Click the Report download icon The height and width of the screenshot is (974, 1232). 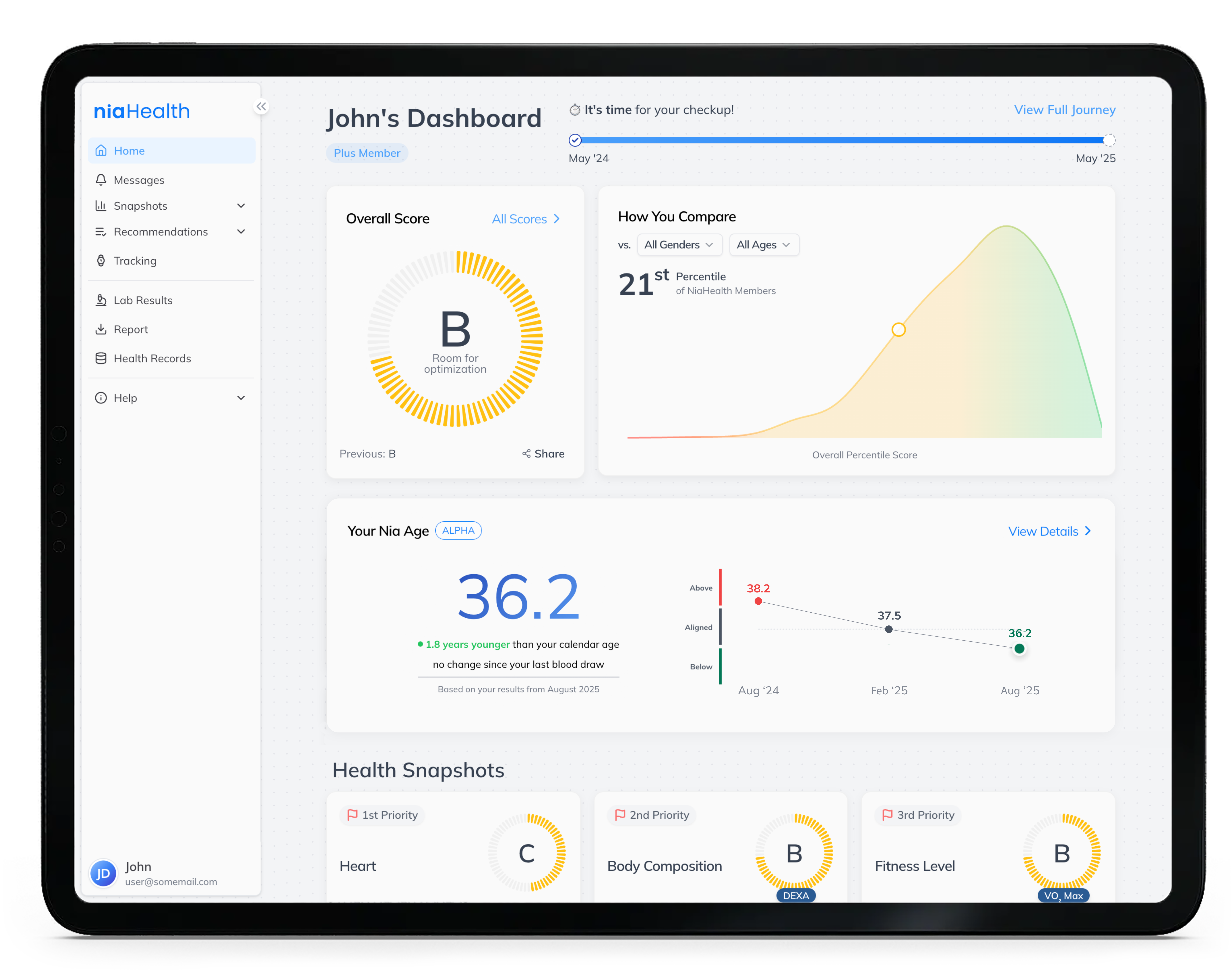[101, 329]
